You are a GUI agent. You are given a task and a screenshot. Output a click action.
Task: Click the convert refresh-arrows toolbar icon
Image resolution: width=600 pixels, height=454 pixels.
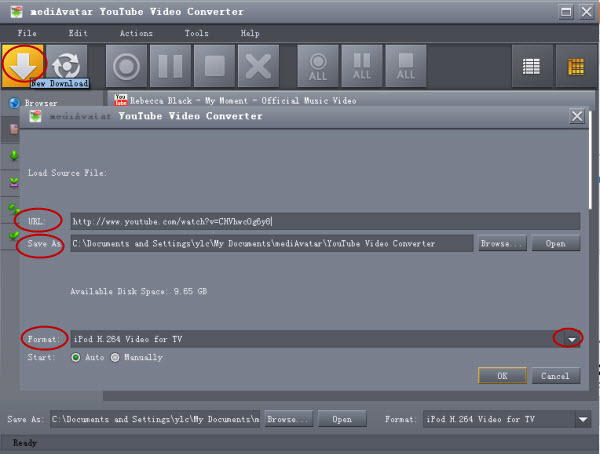tap(67, 65)
